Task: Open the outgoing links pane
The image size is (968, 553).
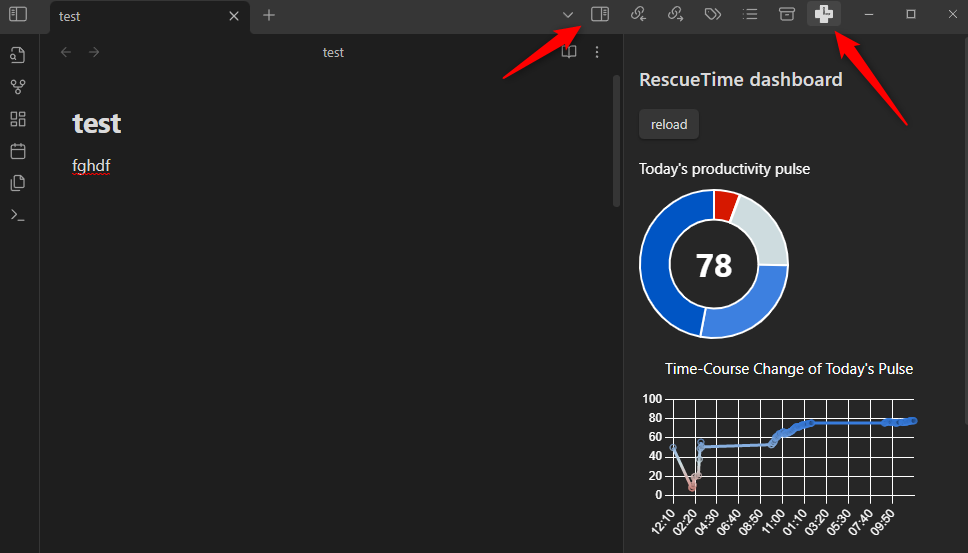Action: click(675, 14)
